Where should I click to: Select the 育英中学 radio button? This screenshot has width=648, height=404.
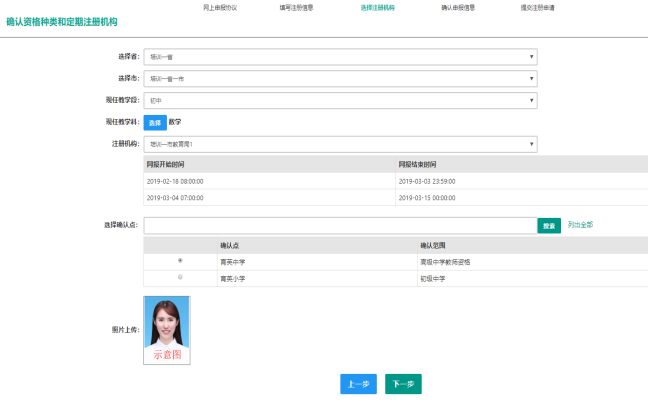[x=180, y=261]
